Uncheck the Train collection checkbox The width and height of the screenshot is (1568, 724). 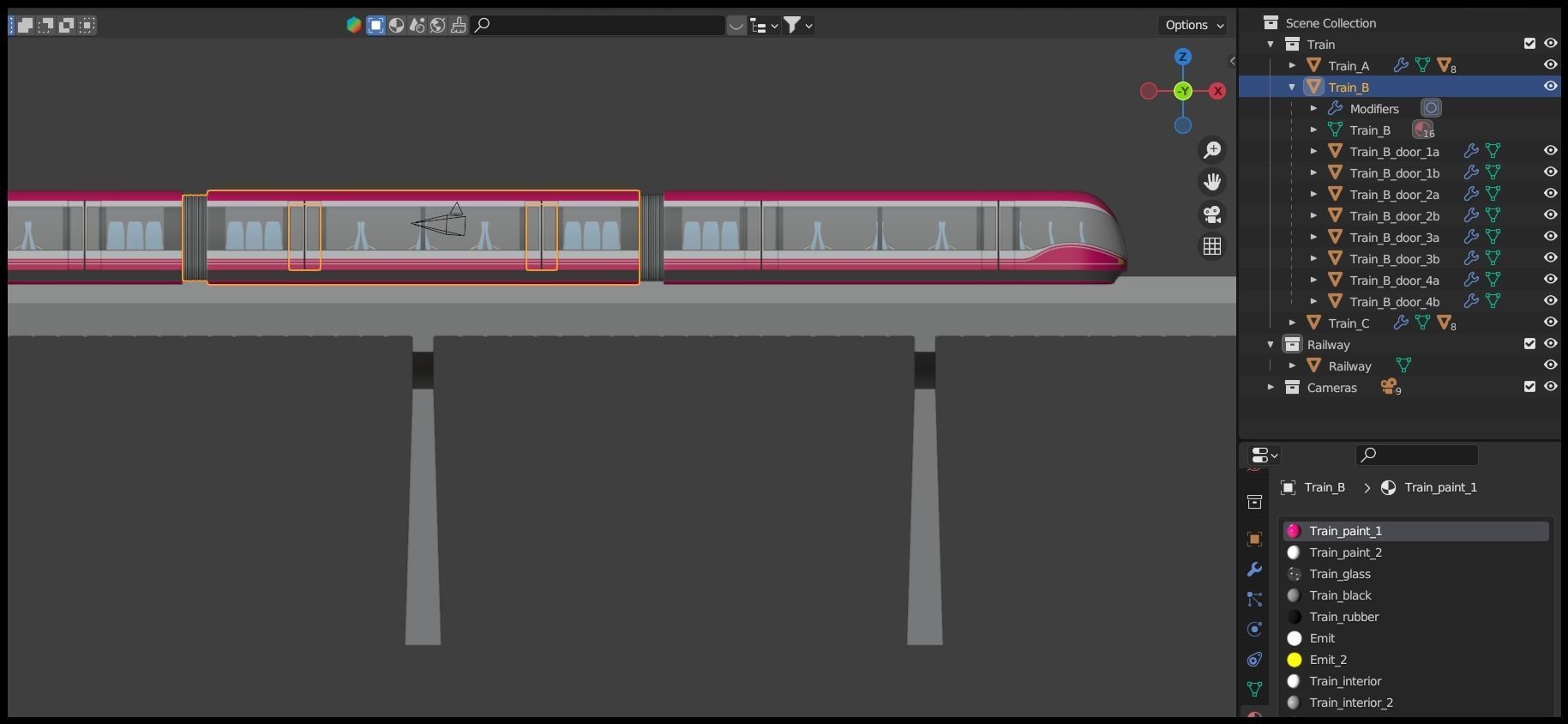pyautogui.click(x=1529, y=43)
